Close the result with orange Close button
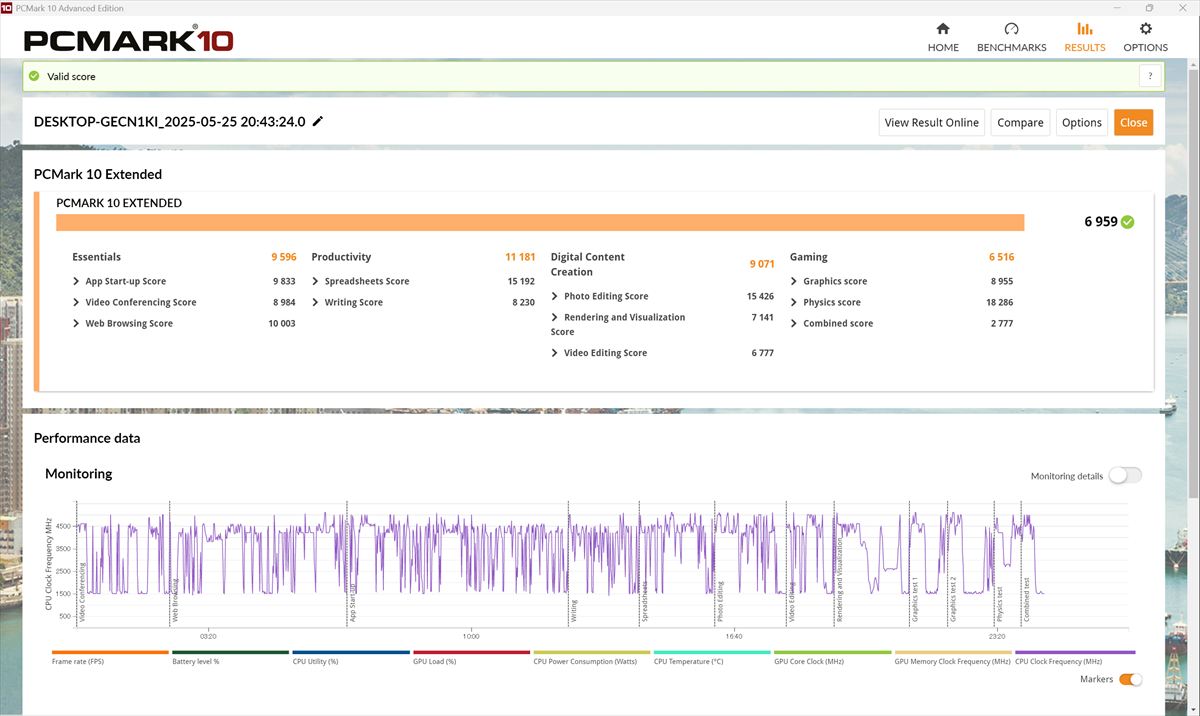Viewport: 1200px width, 716px height. (x=1133, y=122)
